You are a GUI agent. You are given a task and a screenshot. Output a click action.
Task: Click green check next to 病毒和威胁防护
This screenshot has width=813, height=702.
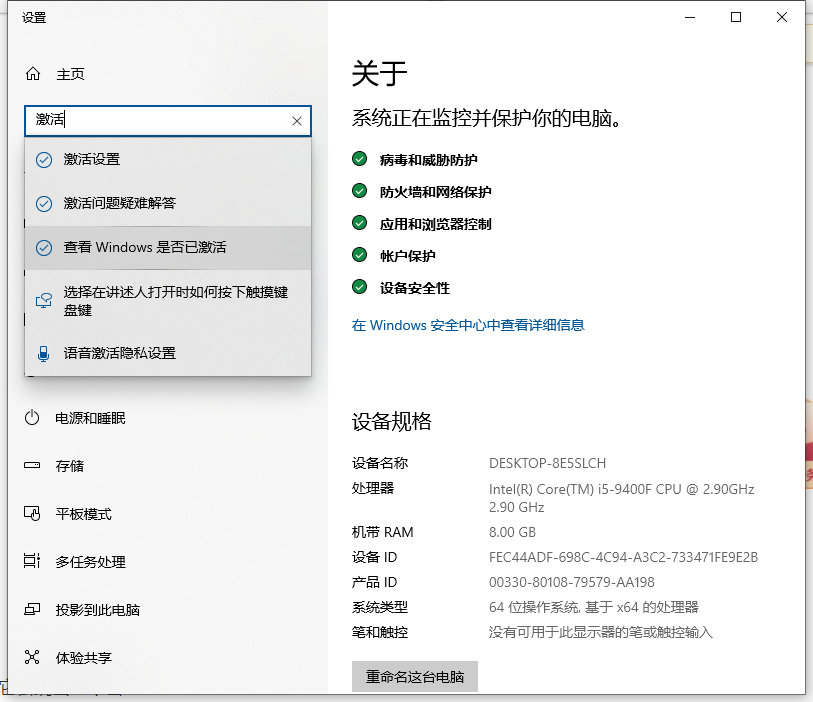click(x=360, y=160)
